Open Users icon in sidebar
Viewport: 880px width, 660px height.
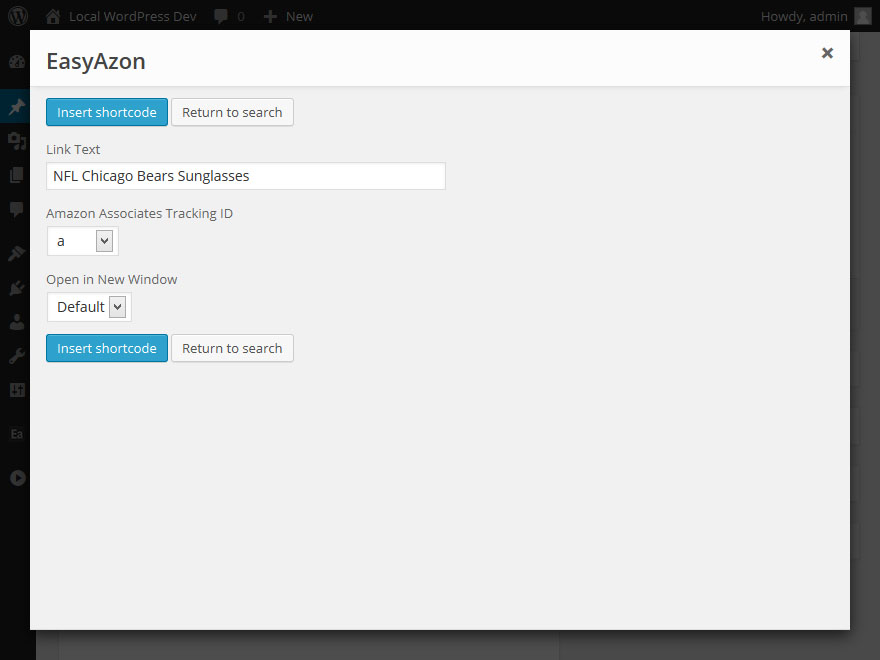click(17, 322)
